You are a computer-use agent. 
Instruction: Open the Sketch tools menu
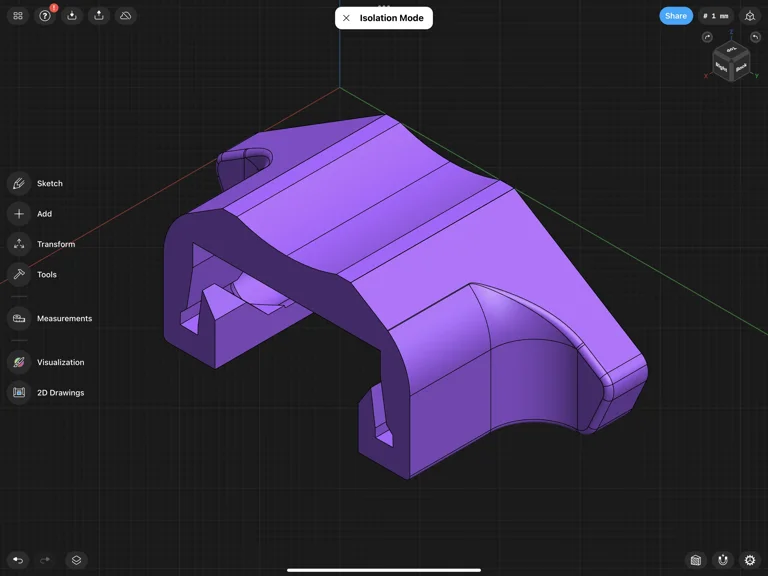point(19,183)
